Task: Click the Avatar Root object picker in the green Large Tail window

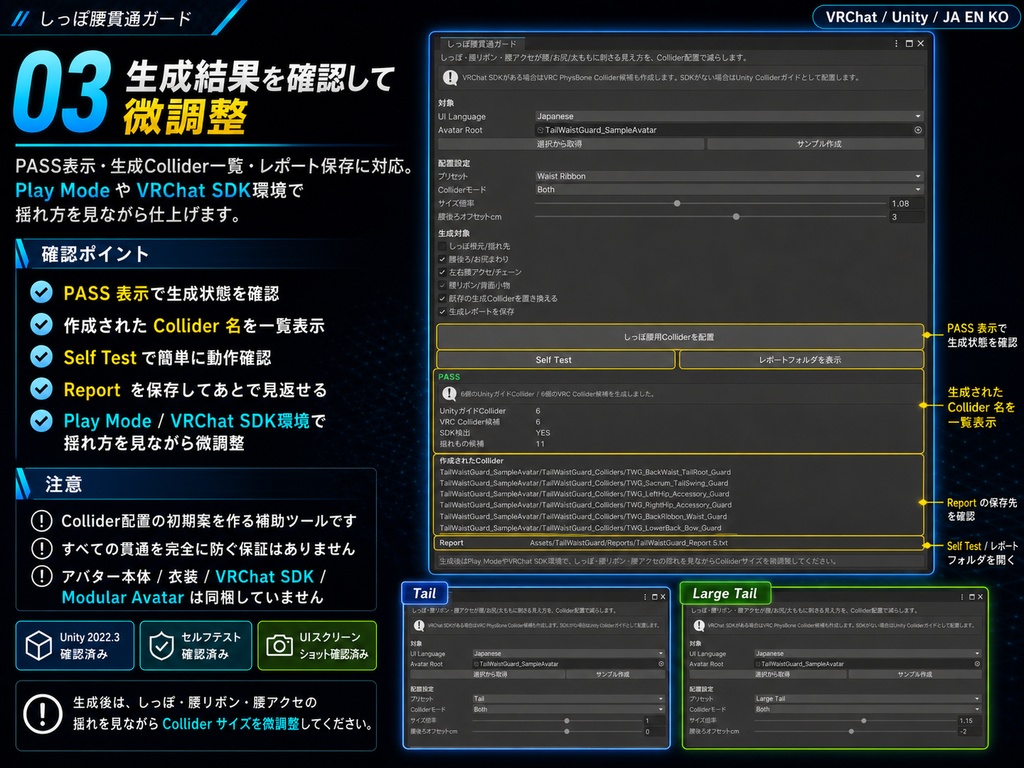Action: point(977,664)
